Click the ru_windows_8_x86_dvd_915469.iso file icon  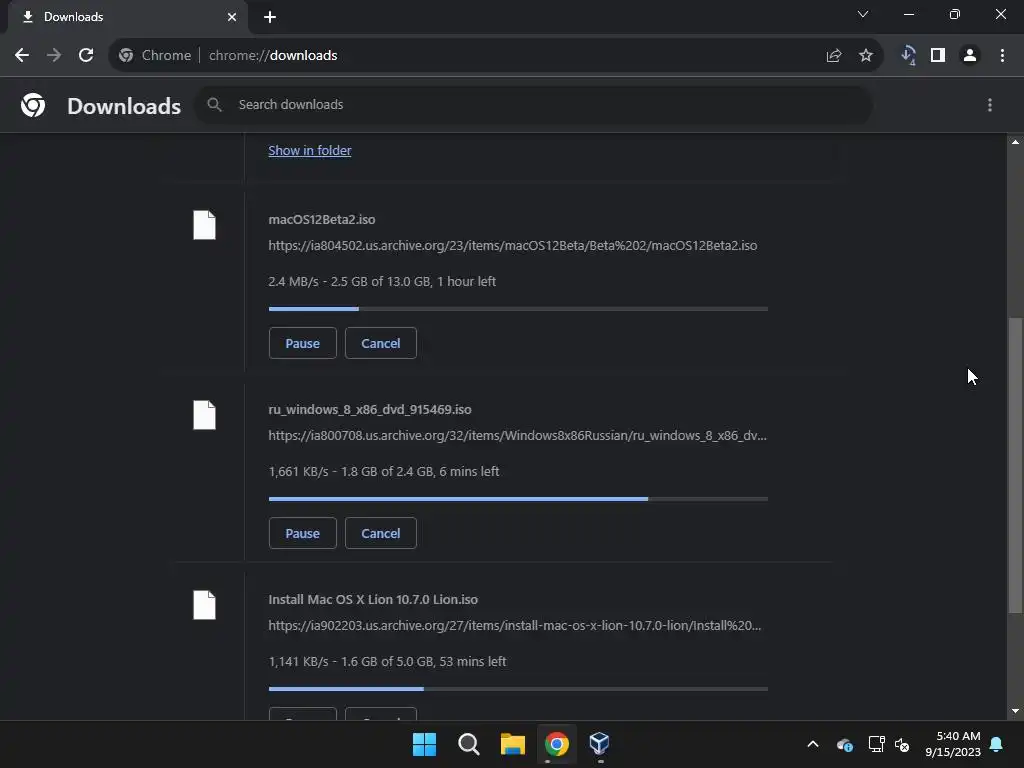(x=204, y=415)
